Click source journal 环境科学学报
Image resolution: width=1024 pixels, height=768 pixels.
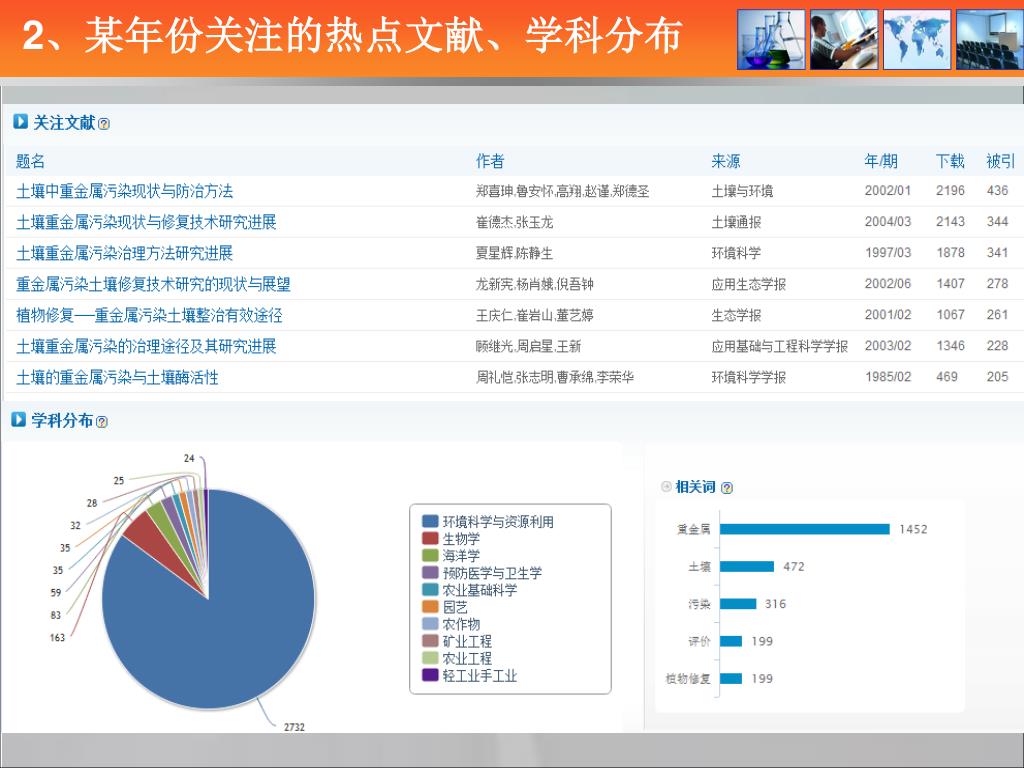(748, 377)
